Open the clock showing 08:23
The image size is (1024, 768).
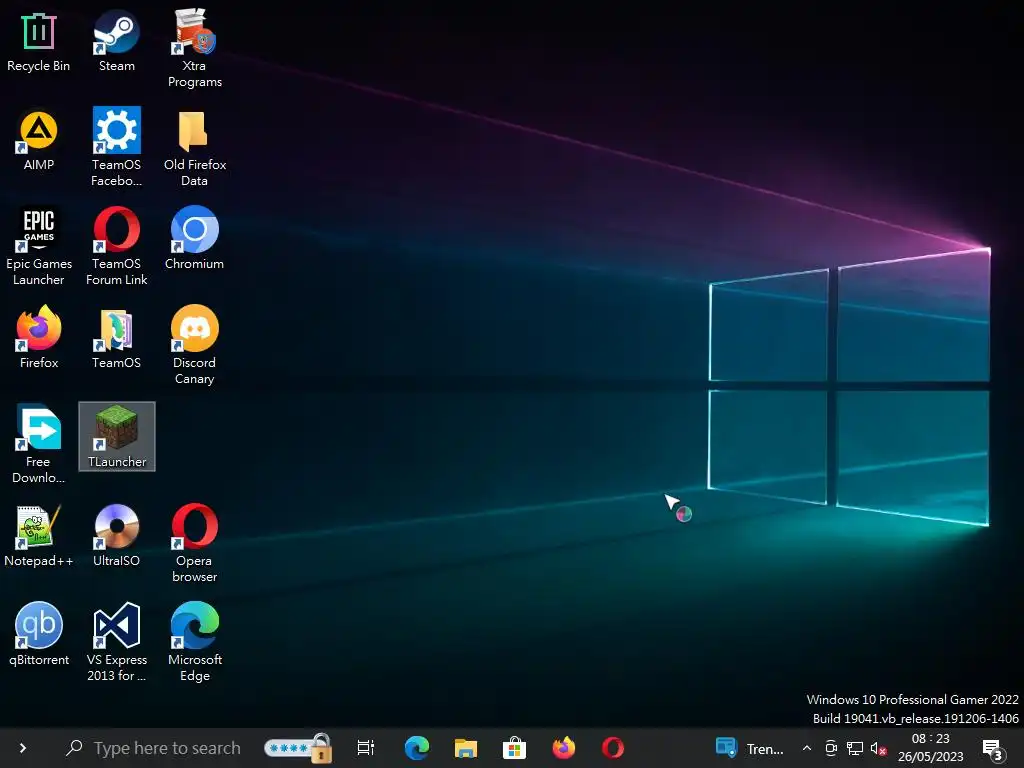(931, 748)
